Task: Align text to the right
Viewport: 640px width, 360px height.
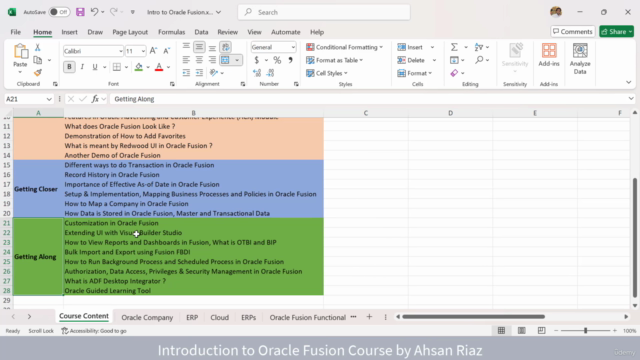Action: [x=212, y=60]
